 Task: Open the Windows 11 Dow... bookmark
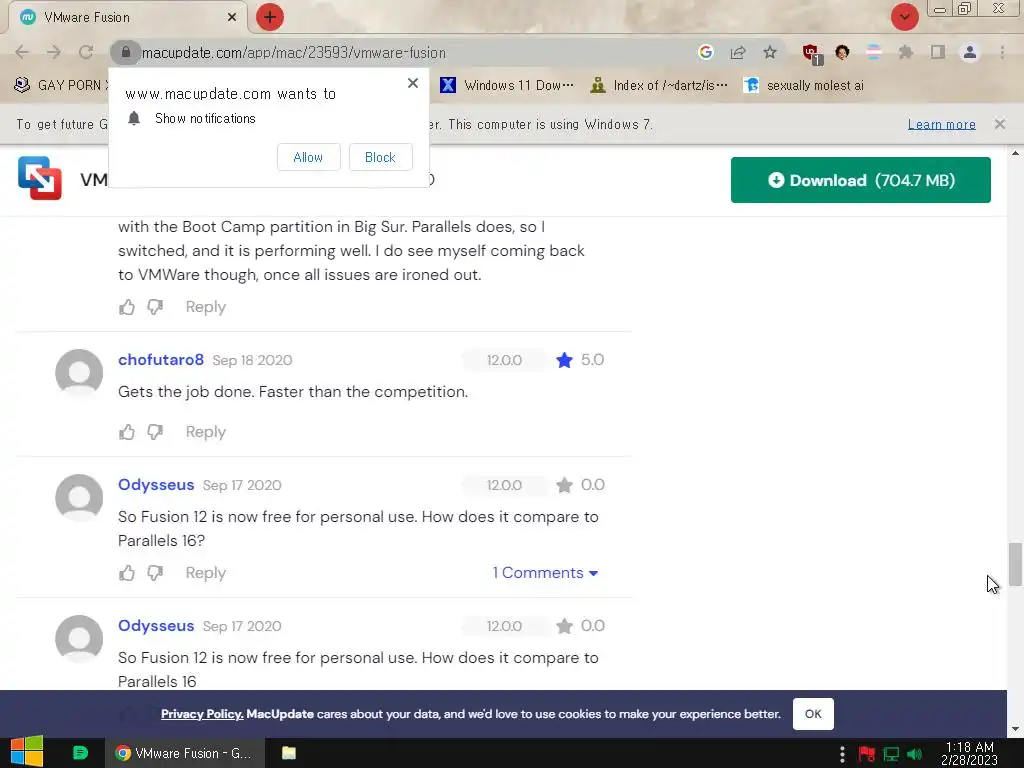[507, 85]
